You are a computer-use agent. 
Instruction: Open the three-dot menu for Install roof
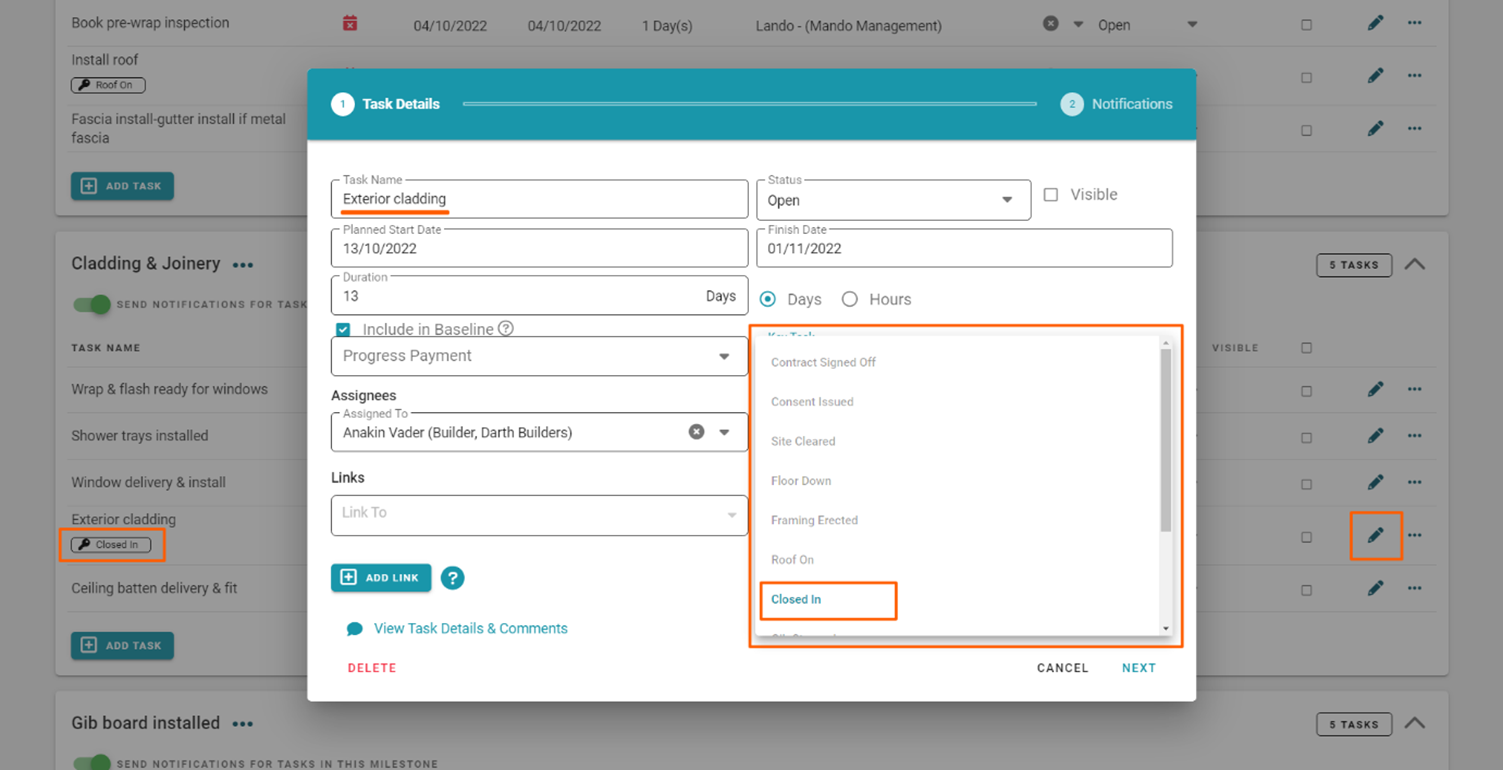[x=1414, y=76]
